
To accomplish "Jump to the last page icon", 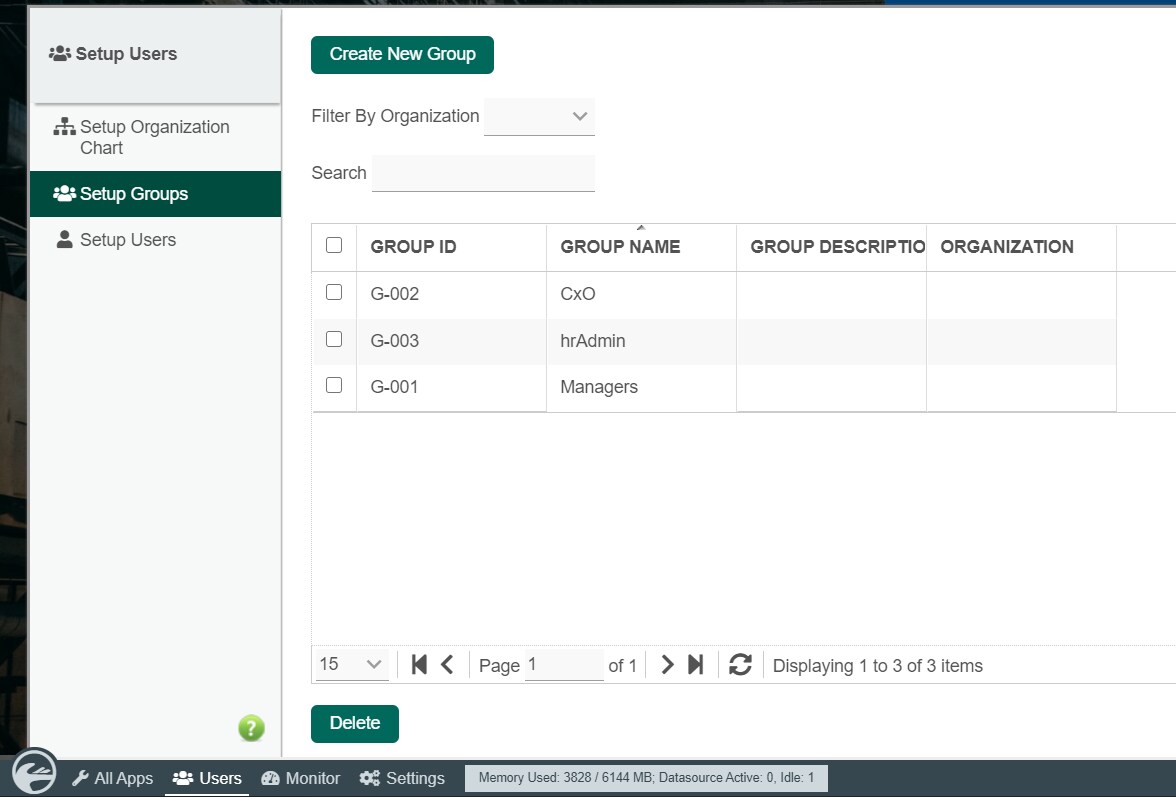I will click(x=695, y=664).
